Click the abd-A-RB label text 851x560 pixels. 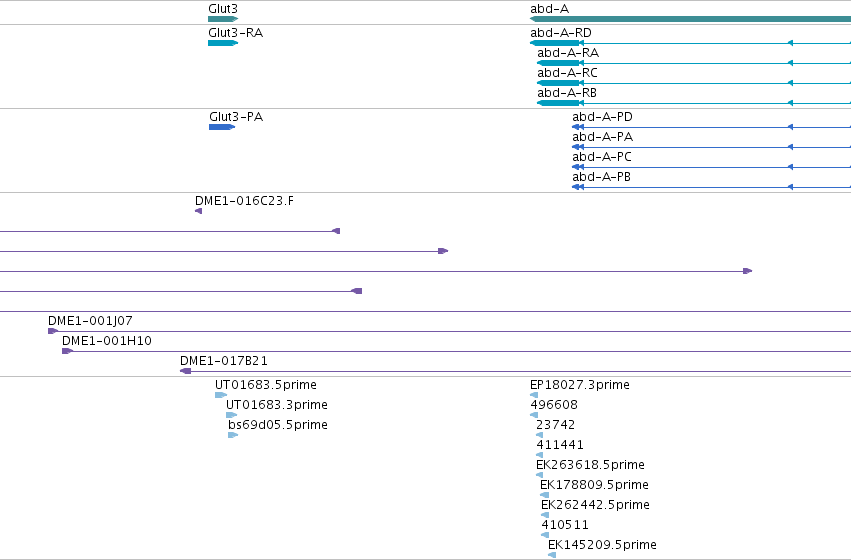[567, 93]
